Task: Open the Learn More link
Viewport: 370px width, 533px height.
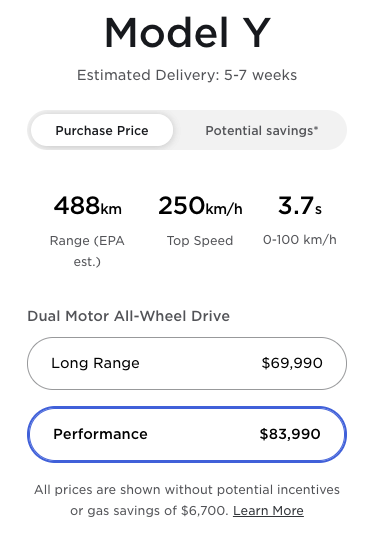Action: click(x=268, y=511)
